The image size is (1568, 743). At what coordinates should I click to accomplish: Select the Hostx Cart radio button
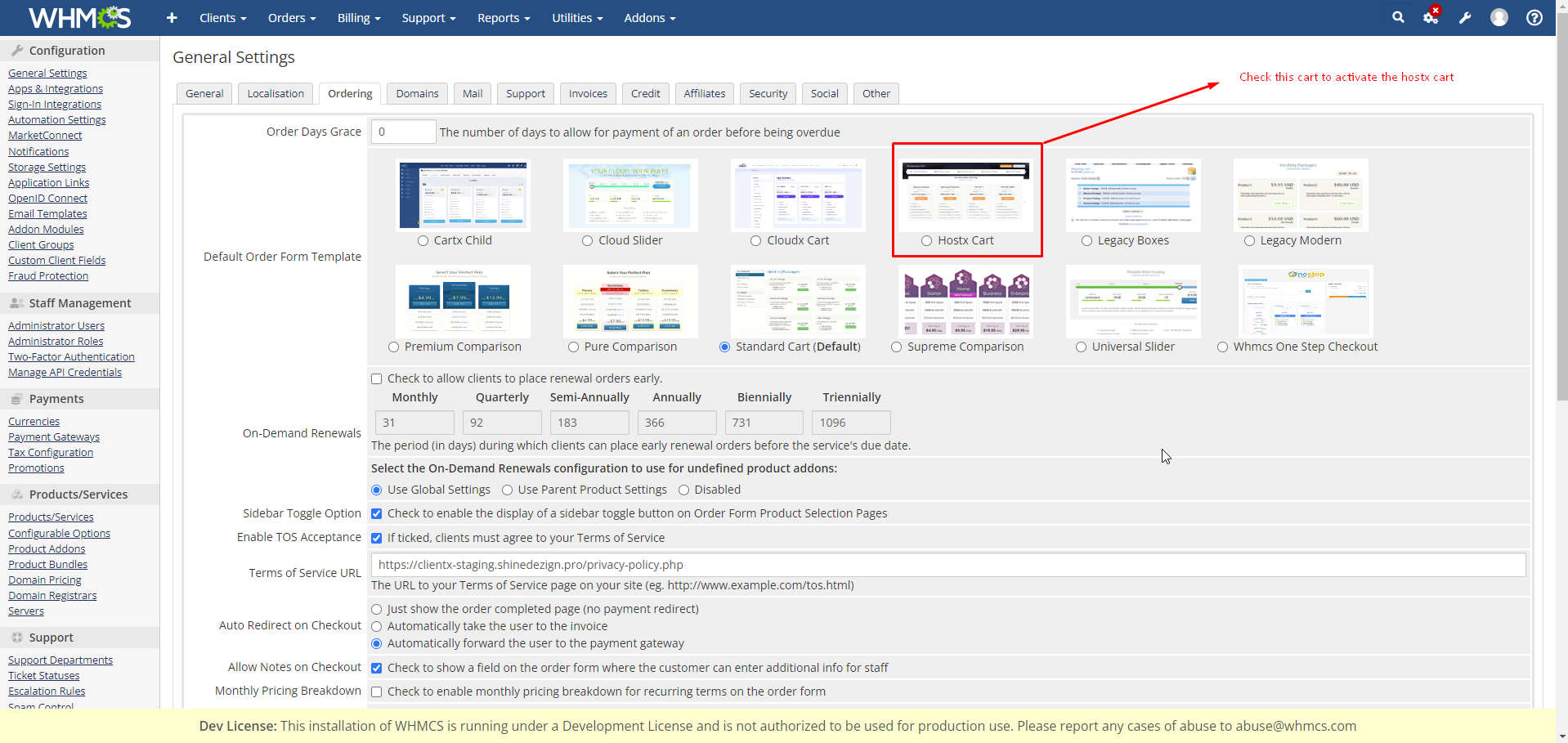[926, 241]
